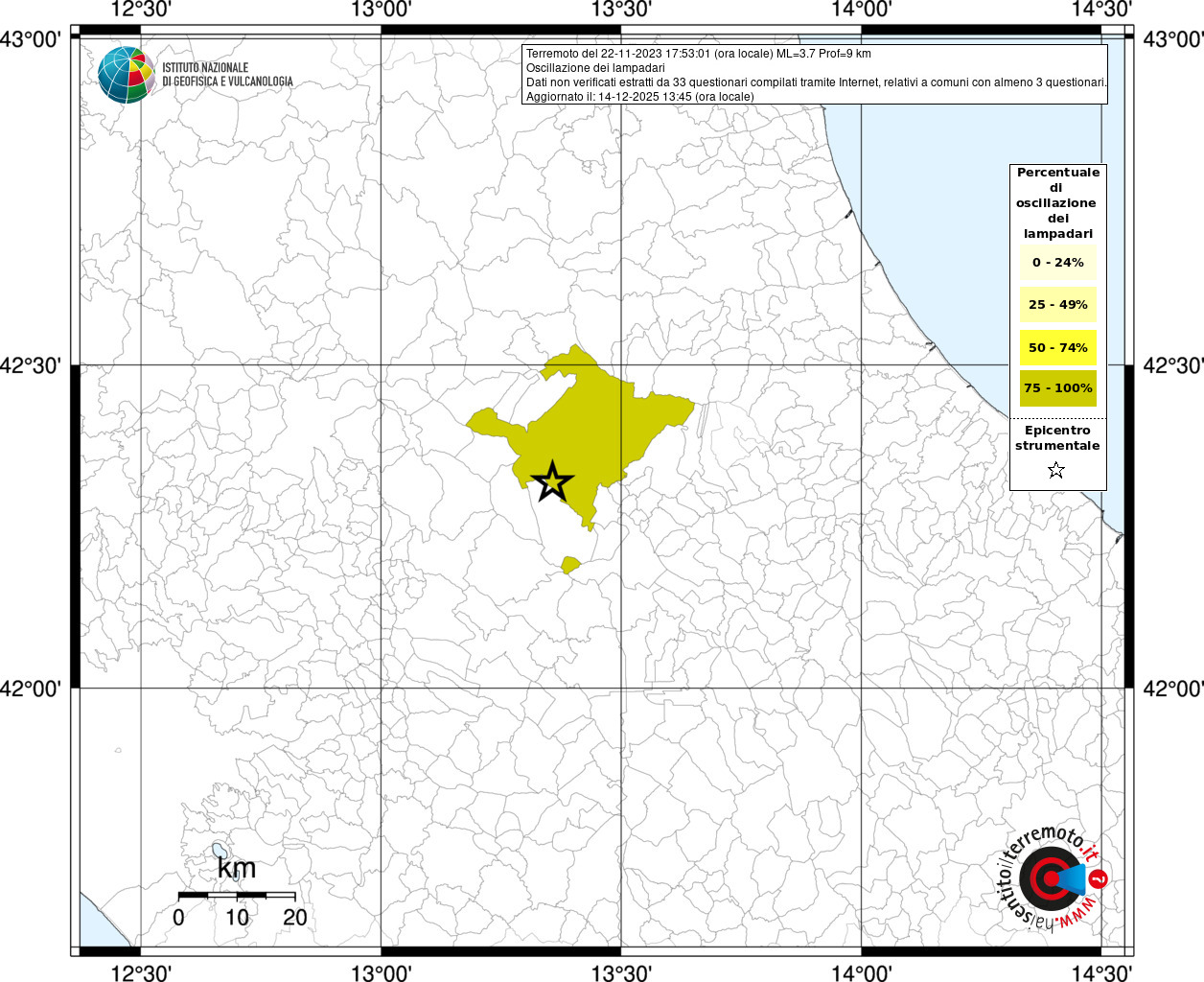This screenshot has width=1204, height=982.
Task: Click the top axis label 13°30'
Action: point(621,10)
